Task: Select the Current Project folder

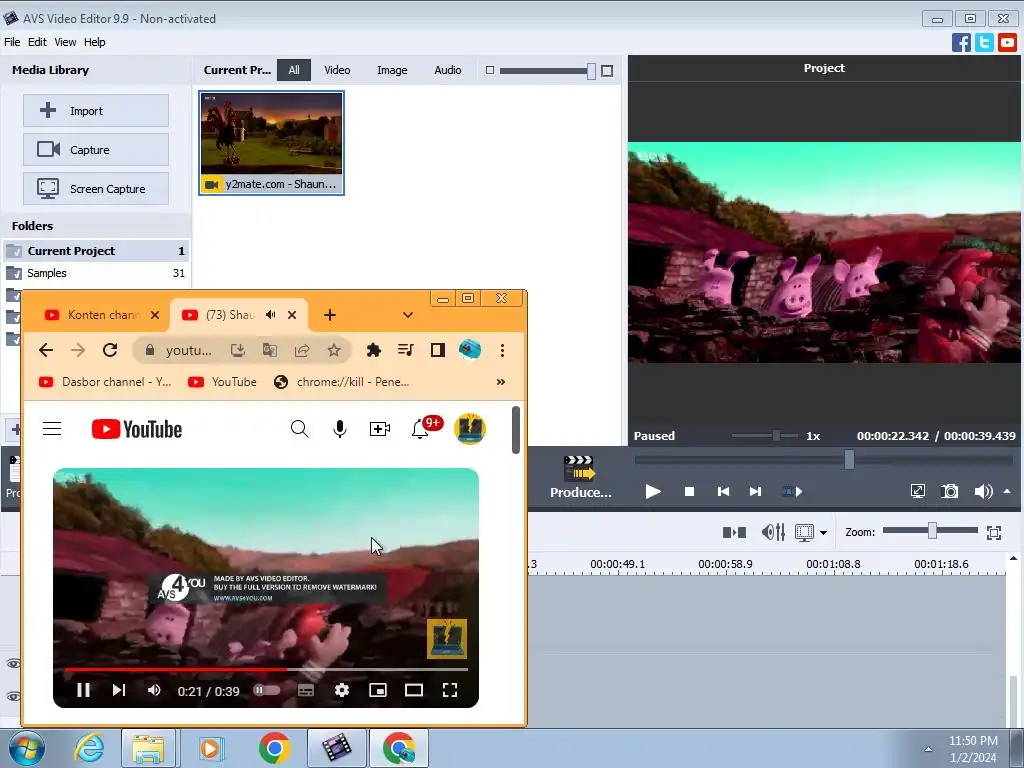Action: coord(96,251)
